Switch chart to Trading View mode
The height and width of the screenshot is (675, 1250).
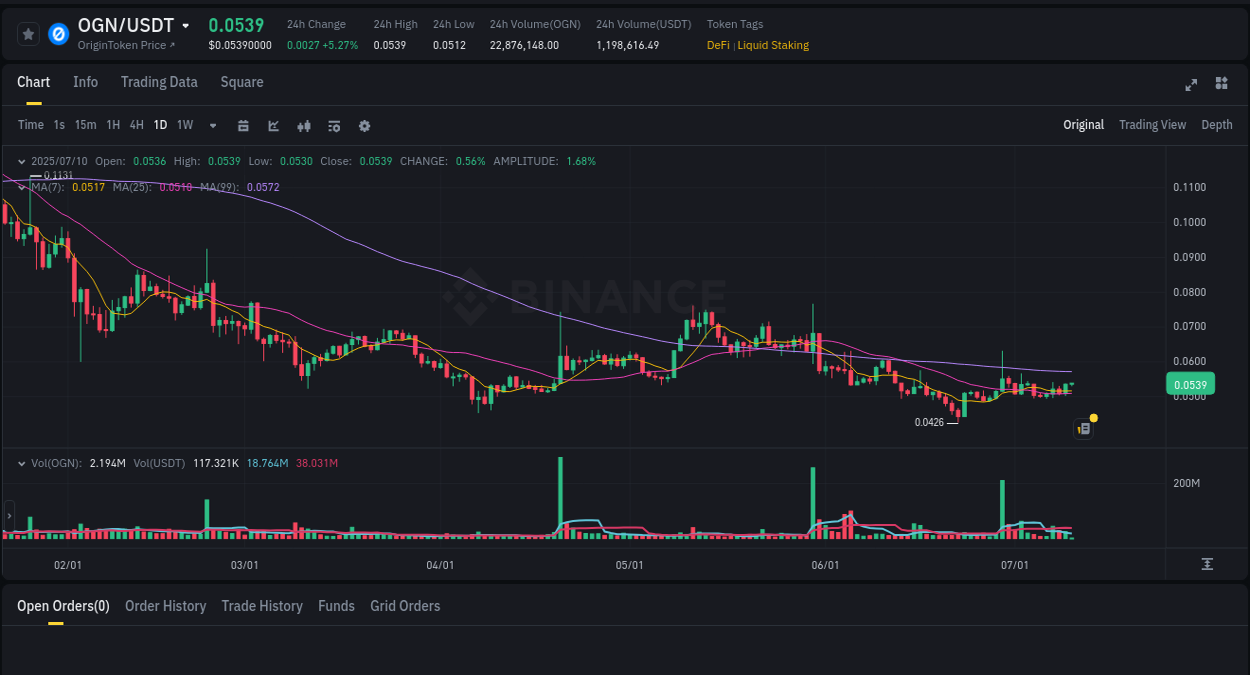[x=1152, y=125]
